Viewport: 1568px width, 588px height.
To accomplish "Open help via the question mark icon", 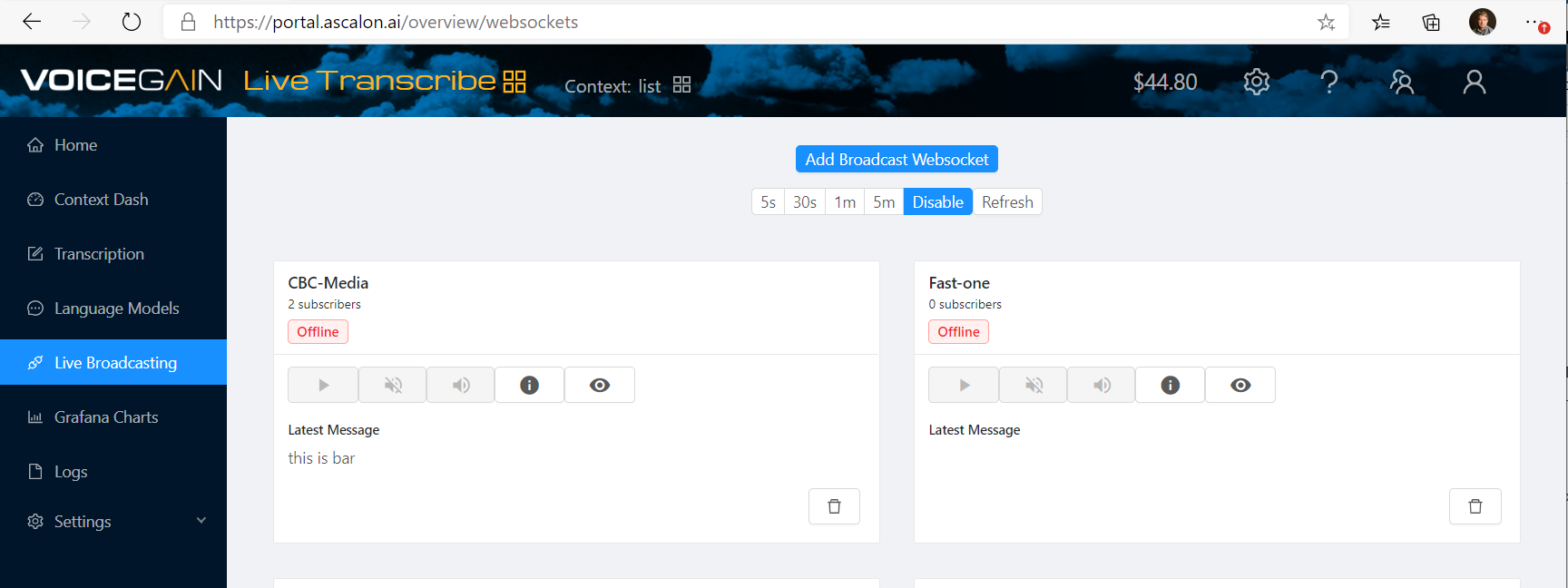I will pos(1329,82).
